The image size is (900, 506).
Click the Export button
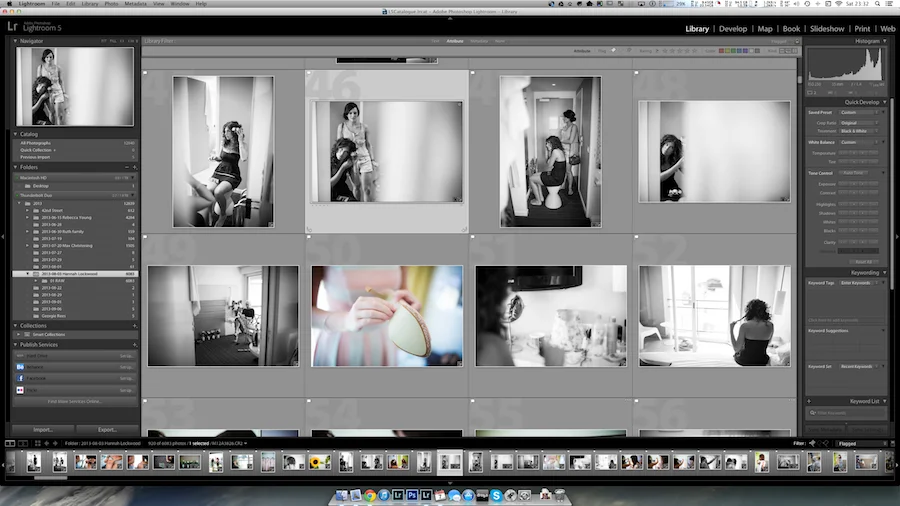tap(107, 430)
